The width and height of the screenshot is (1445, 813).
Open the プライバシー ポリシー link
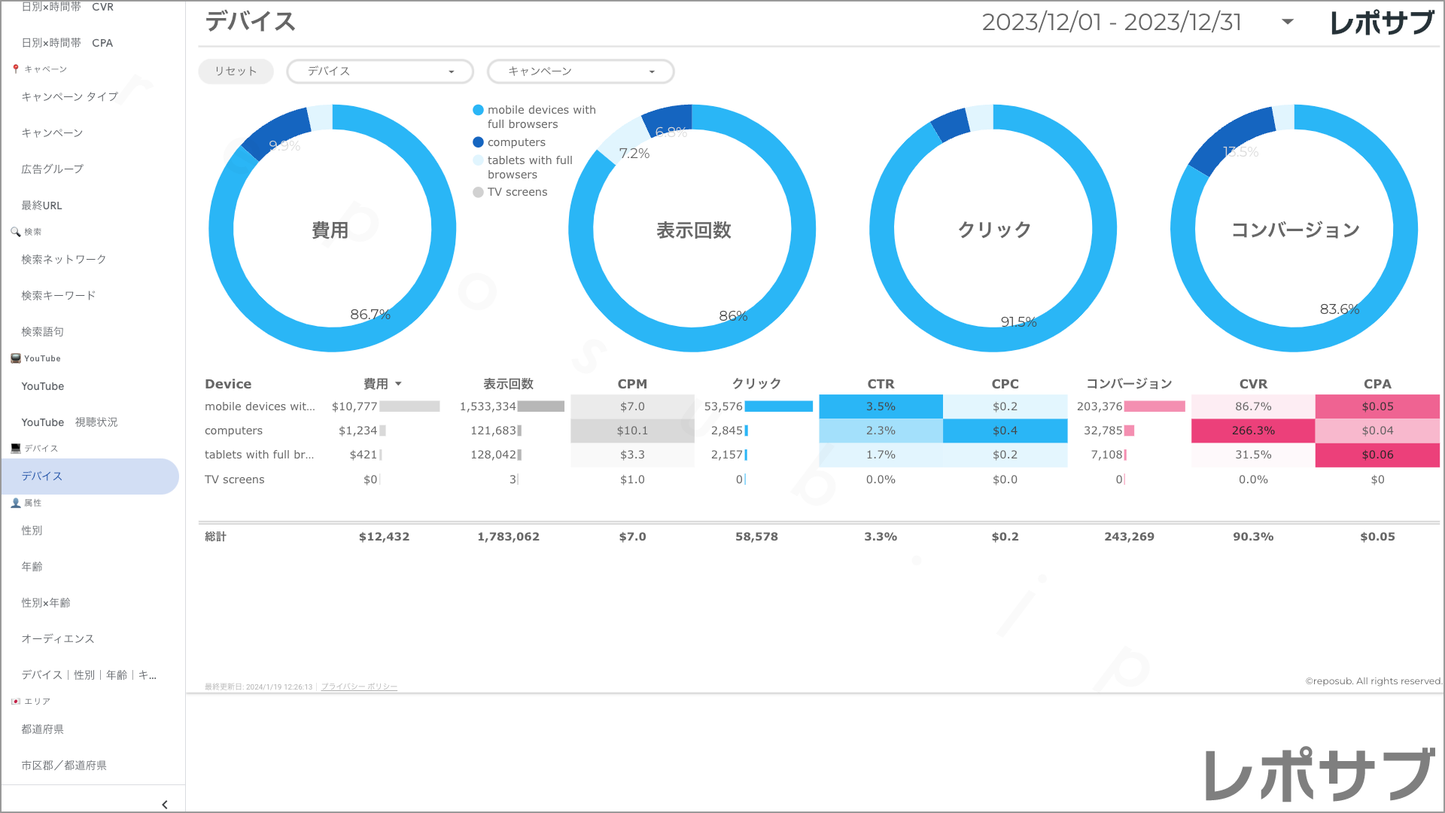(359, 687)
